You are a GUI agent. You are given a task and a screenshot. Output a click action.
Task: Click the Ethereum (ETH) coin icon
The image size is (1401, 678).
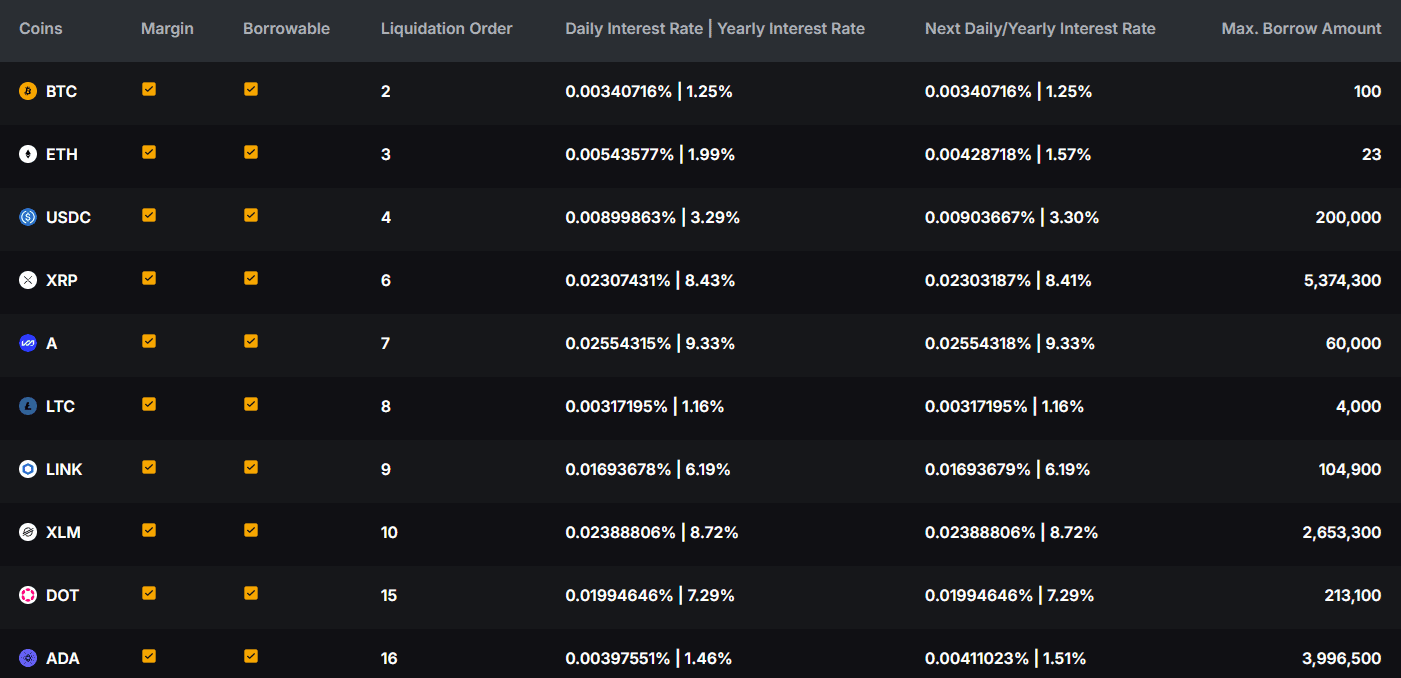pos(28,155)
